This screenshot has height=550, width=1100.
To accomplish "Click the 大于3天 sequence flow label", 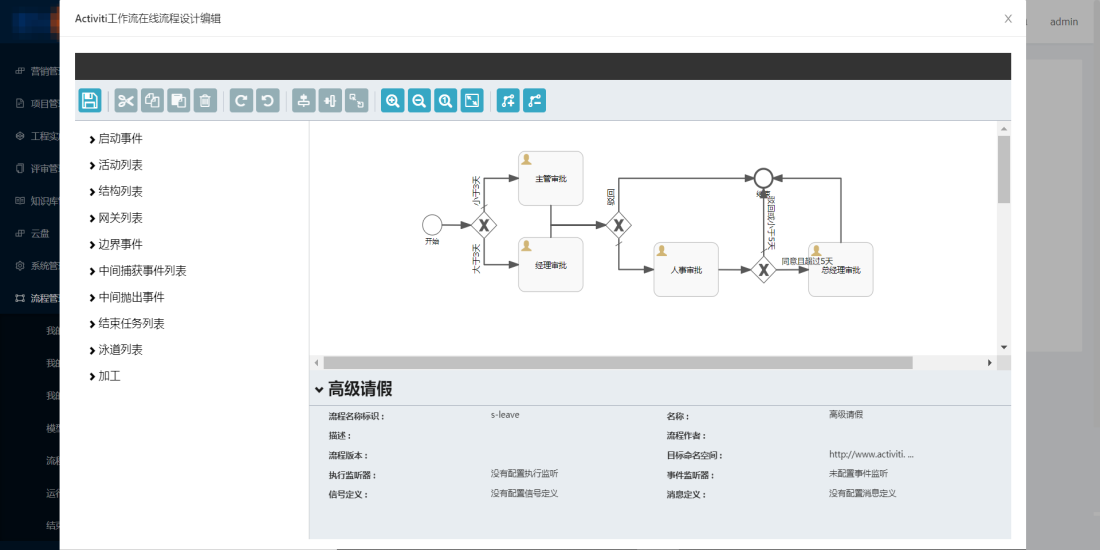I will [476, 259].
